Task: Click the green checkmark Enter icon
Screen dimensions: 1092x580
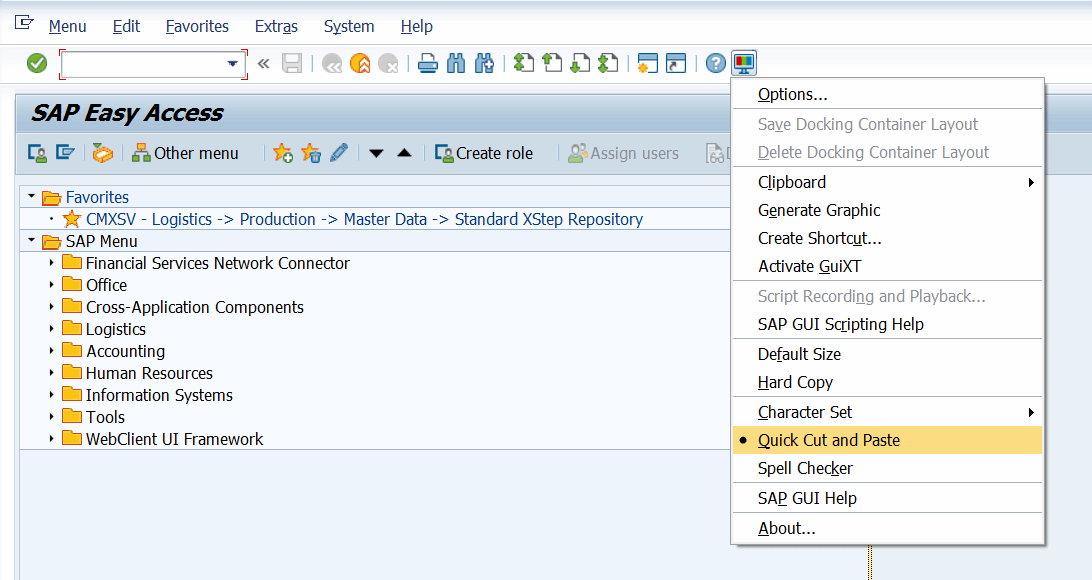Action: click(x=37, y=63)
